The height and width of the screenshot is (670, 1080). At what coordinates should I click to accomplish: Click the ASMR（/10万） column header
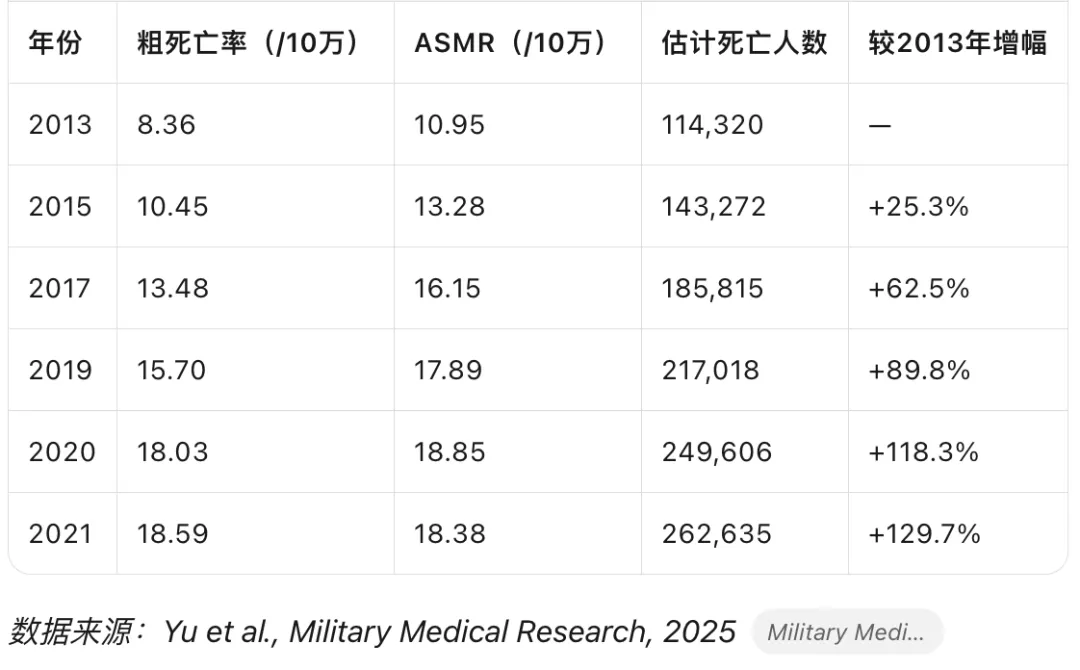coord(511,44)
